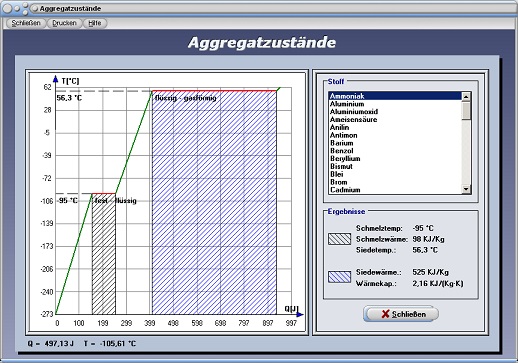Click the gray hatched Schmelzwärme legend swatch
This screenshot has width=518, height=363.
tap(339, 239)
